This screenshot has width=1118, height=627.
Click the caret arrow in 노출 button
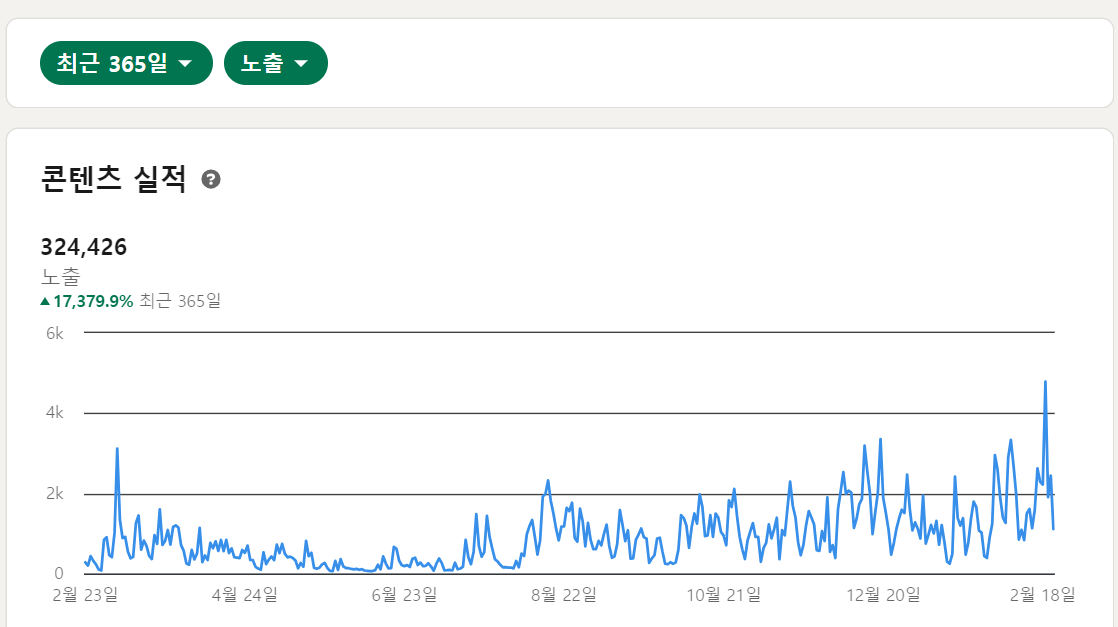click(301, 63)
